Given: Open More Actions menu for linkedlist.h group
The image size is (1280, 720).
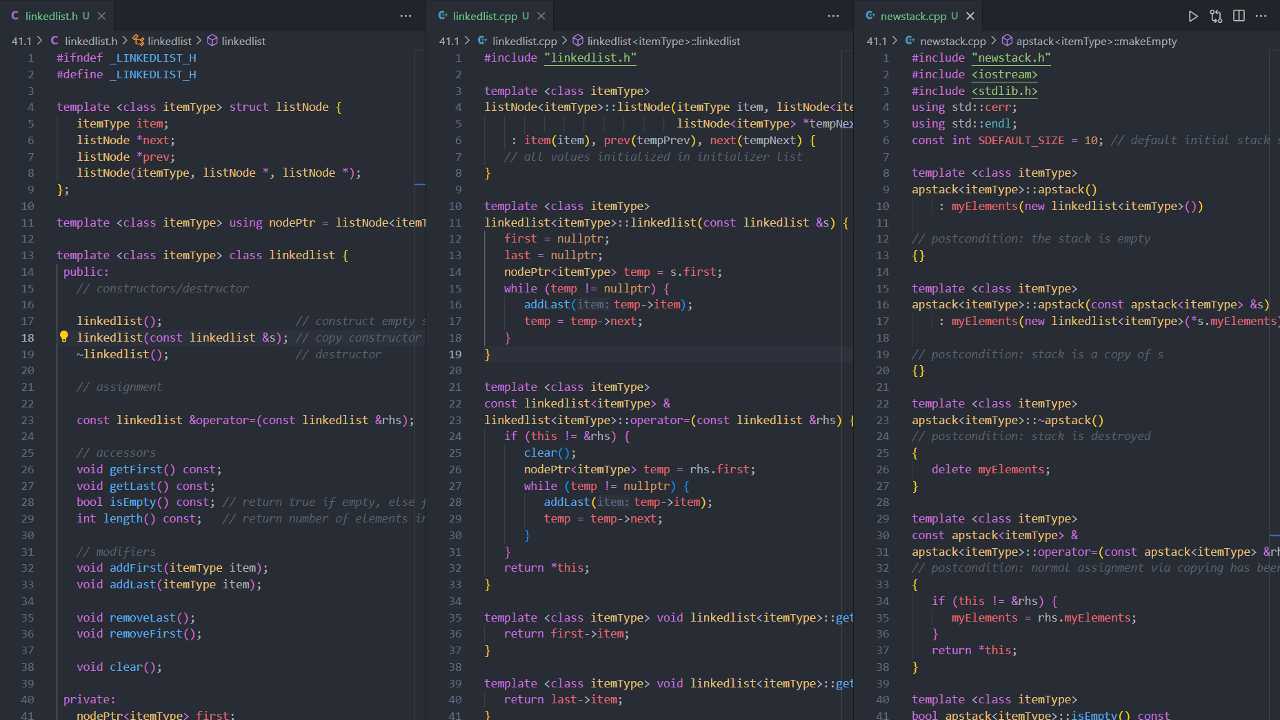Looking at the screenshot, I should point(405,16).
